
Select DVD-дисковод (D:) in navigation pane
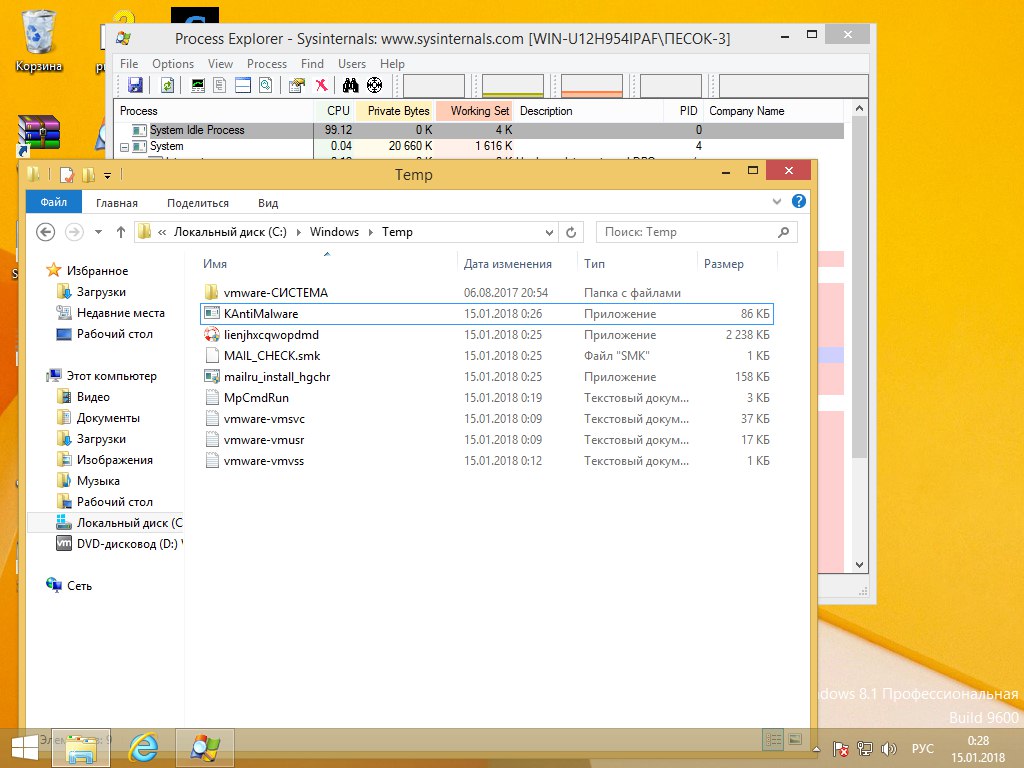click(x=120, y=543)
